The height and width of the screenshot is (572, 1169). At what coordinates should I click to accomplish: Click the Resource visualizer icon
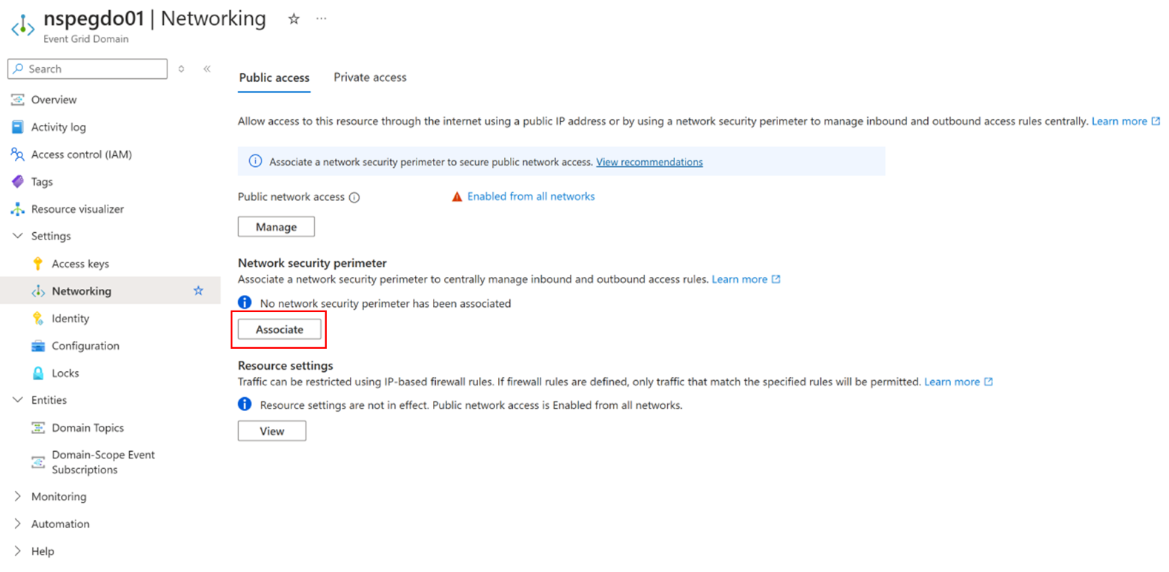18,210
